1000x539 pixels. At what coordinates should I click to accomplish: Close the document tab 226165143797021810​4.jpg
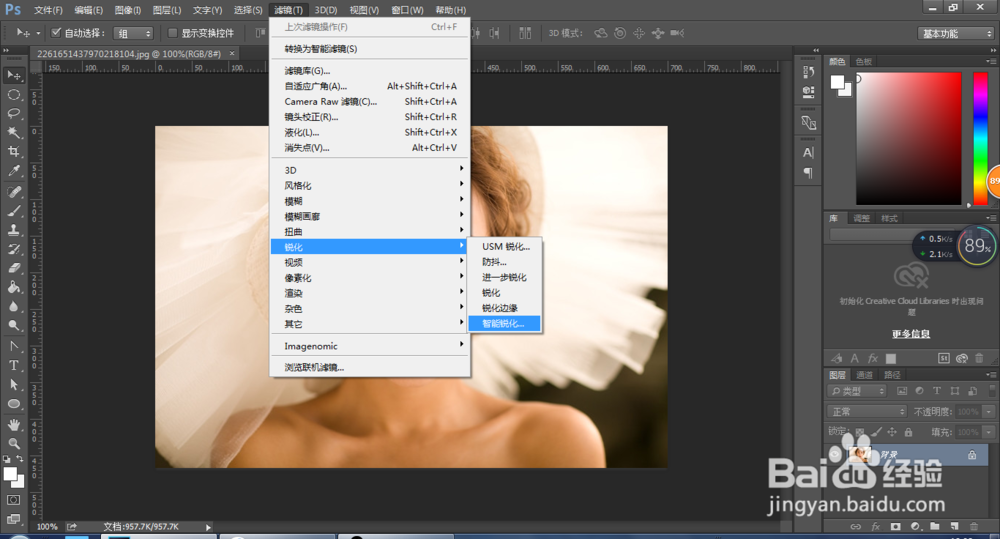pos(232,54)
